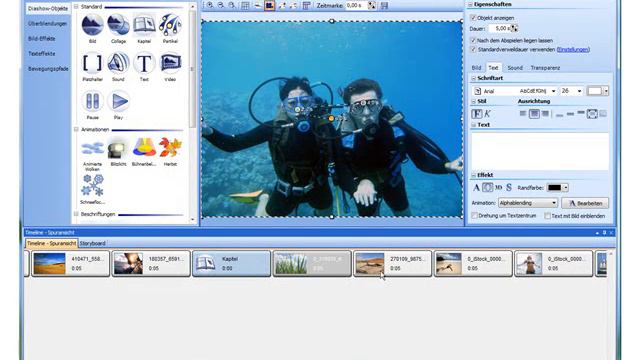The height and width of the screenshot is (360, 640).
Task: Select the 410471 desert clip in timeline
Action: (71, 264)
